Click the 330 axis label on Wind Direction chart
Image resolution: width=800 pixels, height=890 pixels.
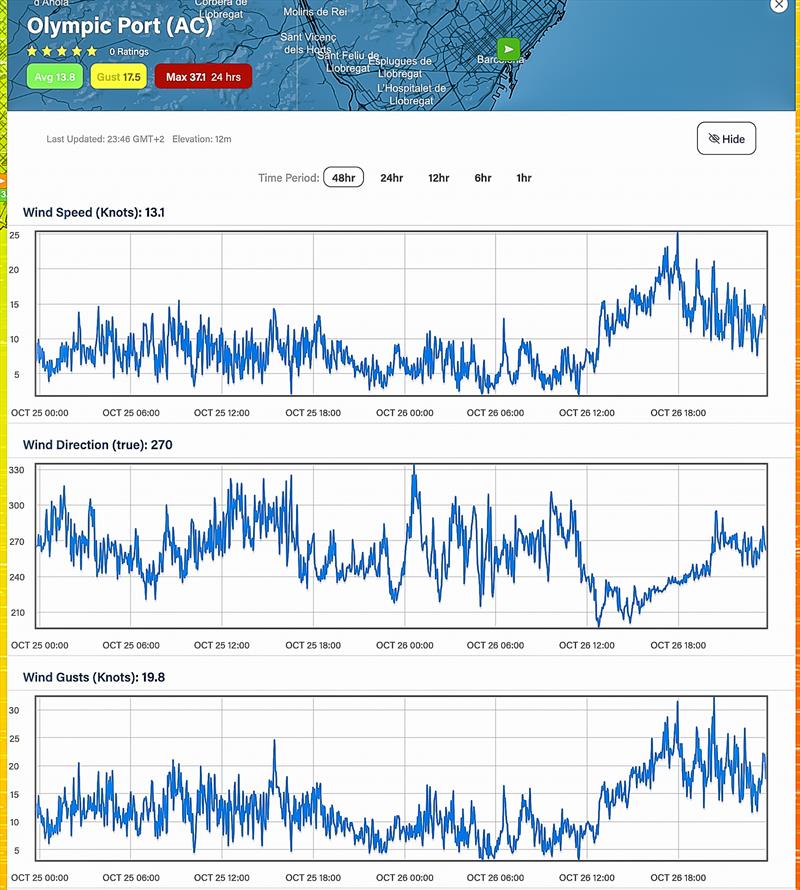[x=16, y=470]
